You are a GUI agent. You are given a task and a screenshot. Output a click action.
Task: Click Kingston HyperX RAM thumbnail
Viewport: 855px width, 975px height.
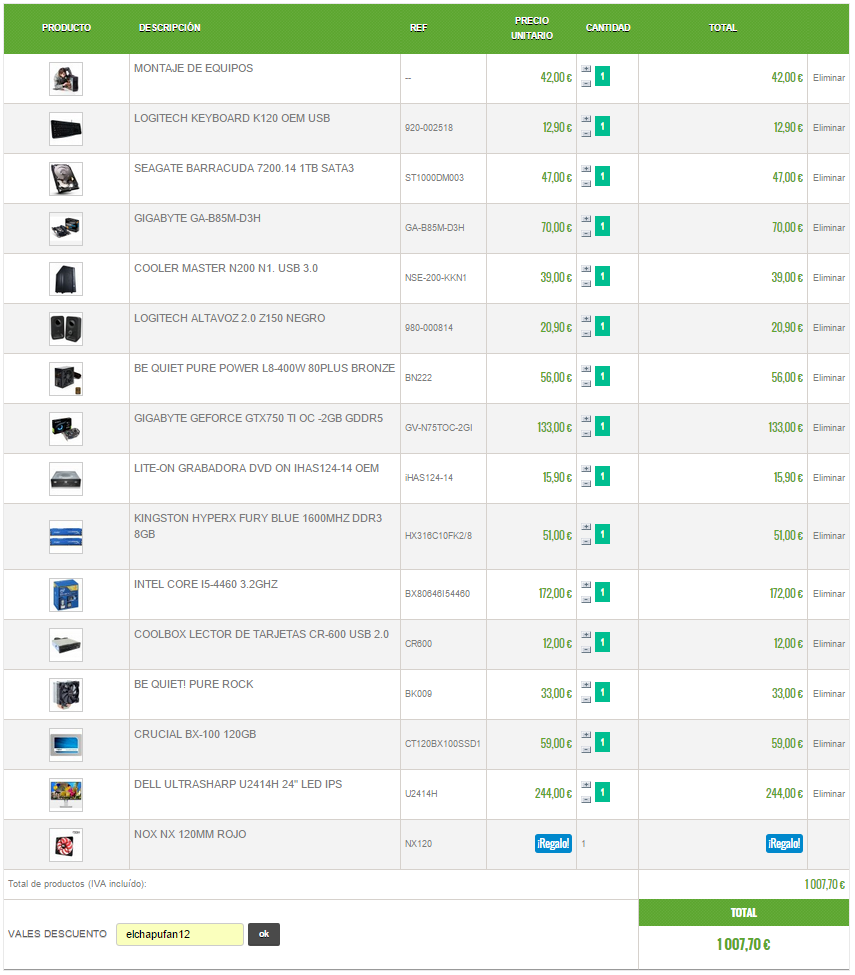tap(66, 537)
